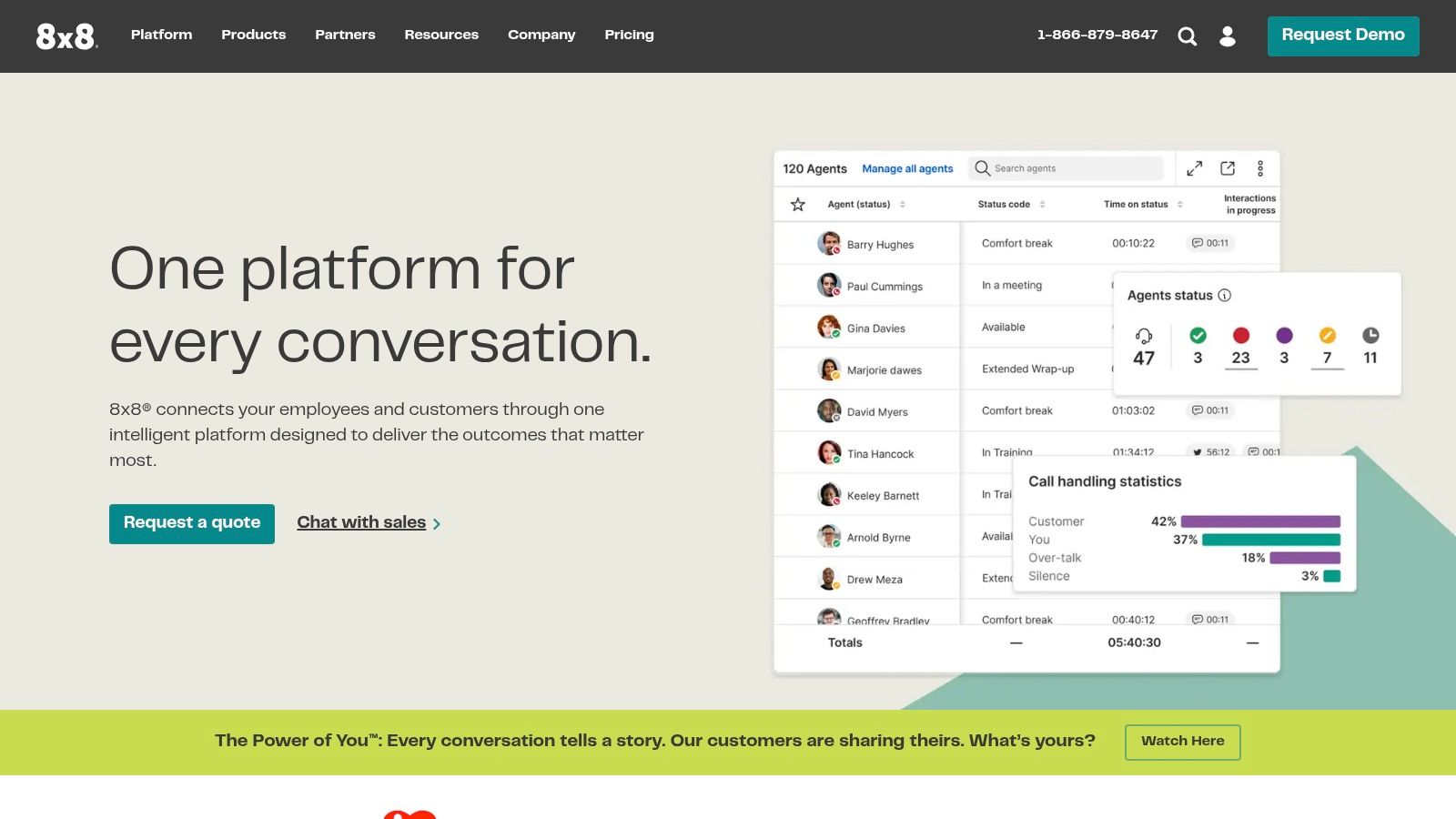Image resolution: width=1456 pixels, height=819 pixels.
Task: Click the Totals time 05:40:30
Action: 1134,642
